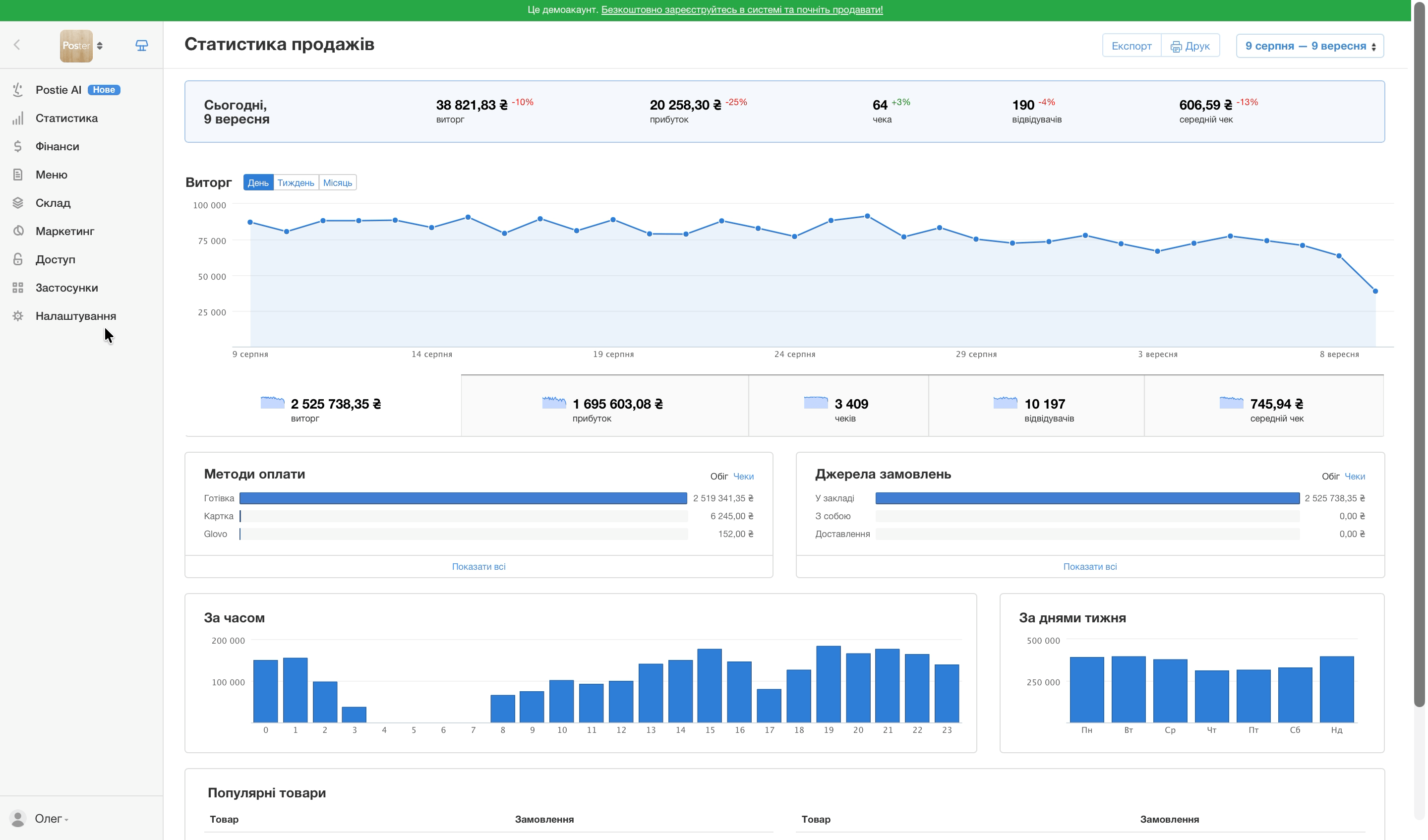
Task: Show all payment methods
Action: pos(479,566)
